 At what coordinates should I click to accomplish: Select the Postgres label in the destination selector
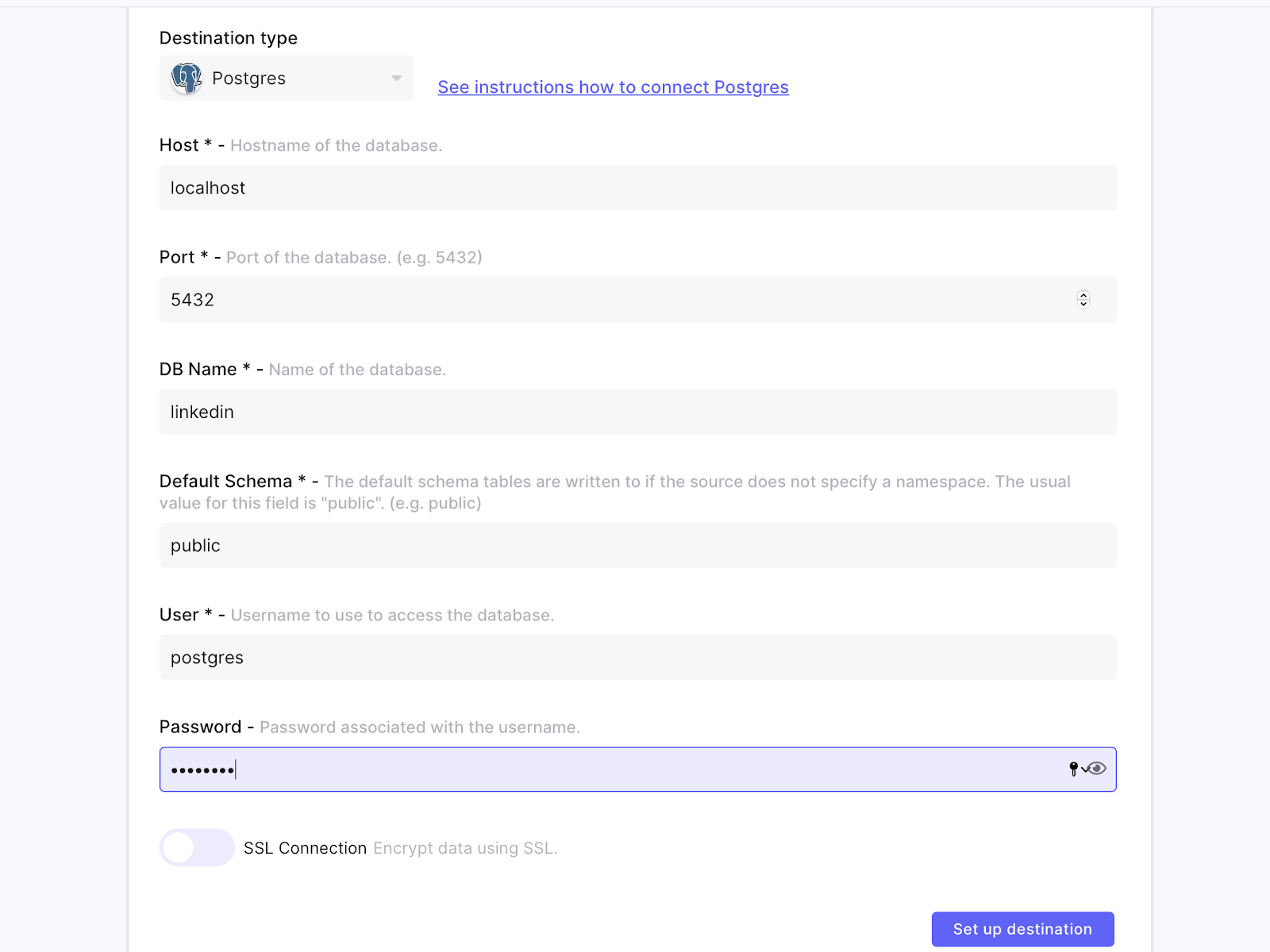[248, 78]
